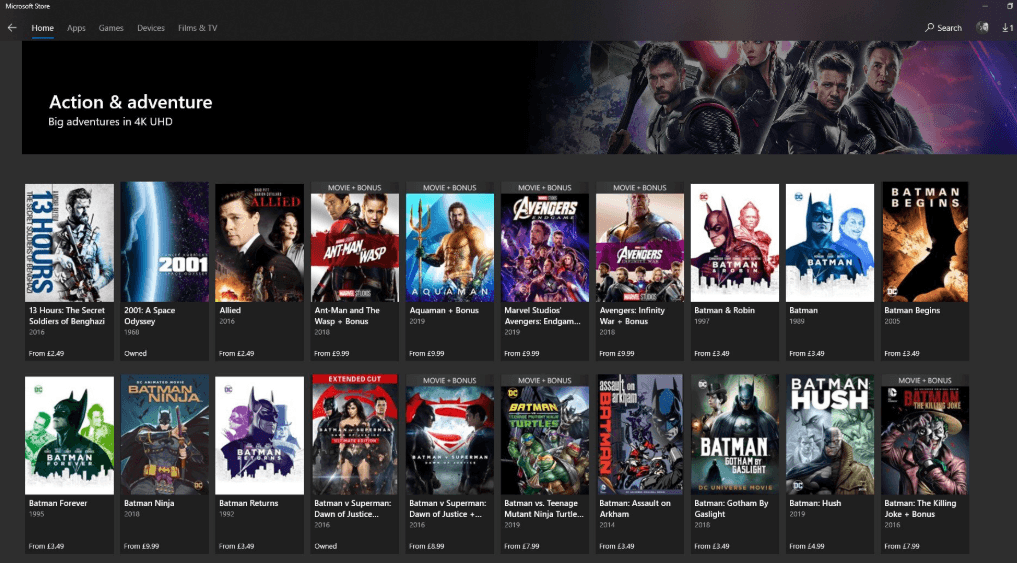Click the title "Batman: Hush"
Viewport: 1017px width, 563px height.
coord(815,503)
